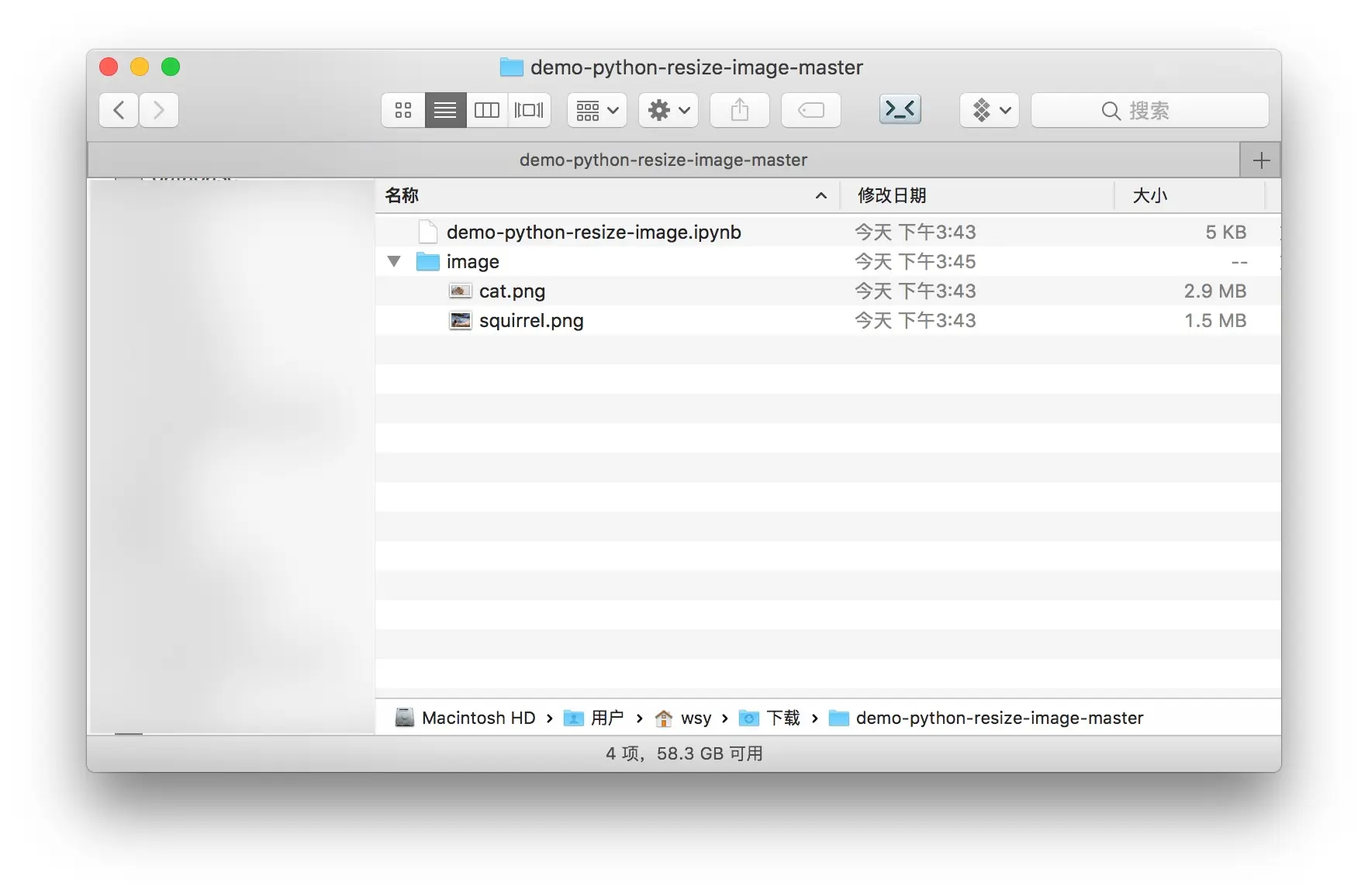Go back with the left chevron button
This screenshot has width=1368, height=896.
pos(119,110)
